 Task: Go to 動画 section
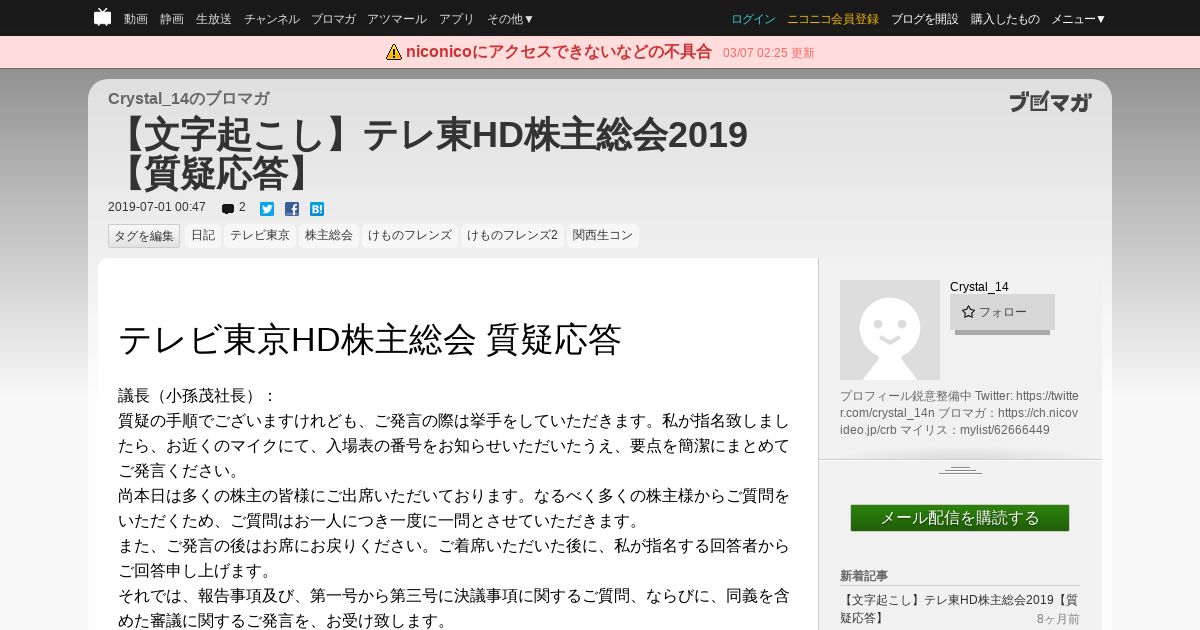click(136, 19)
